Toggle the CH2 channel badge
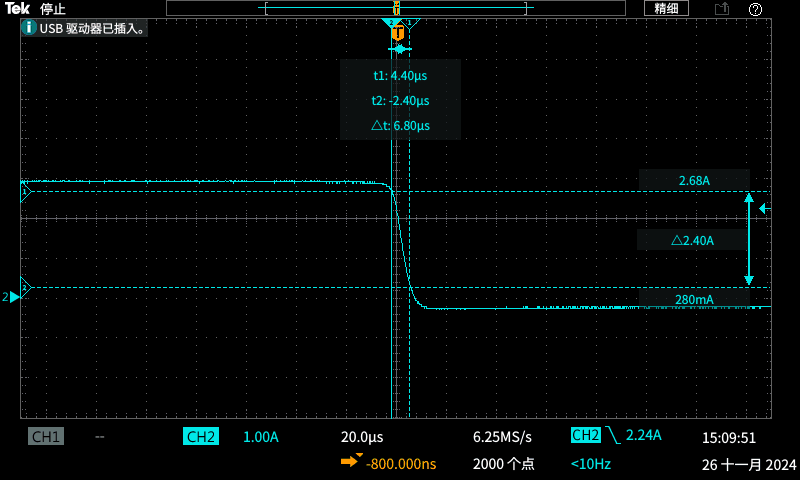Viewport: 800px width, 480px height. pyautogui.click(x=200, y=437)
